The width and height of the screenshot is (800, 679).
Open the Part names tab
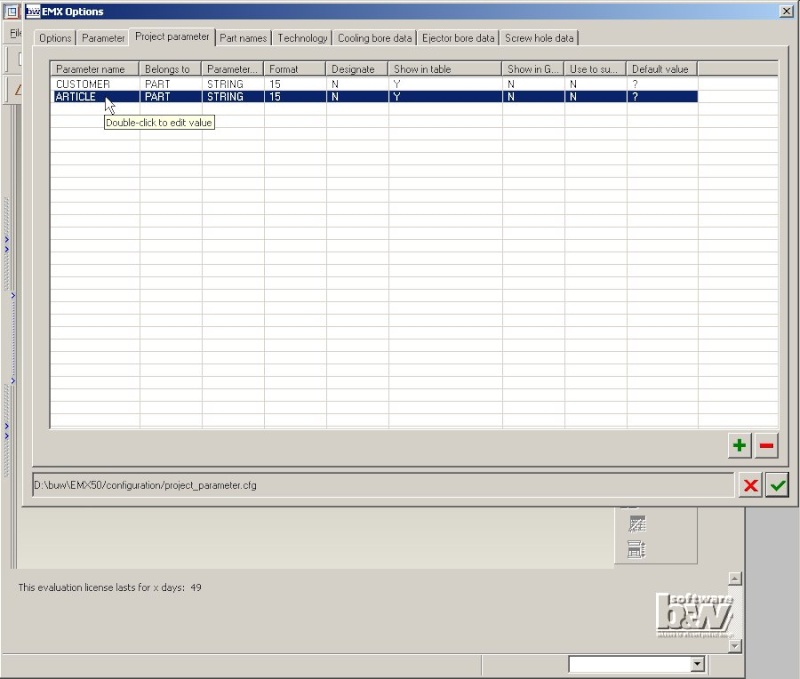(x=243, y=38)
